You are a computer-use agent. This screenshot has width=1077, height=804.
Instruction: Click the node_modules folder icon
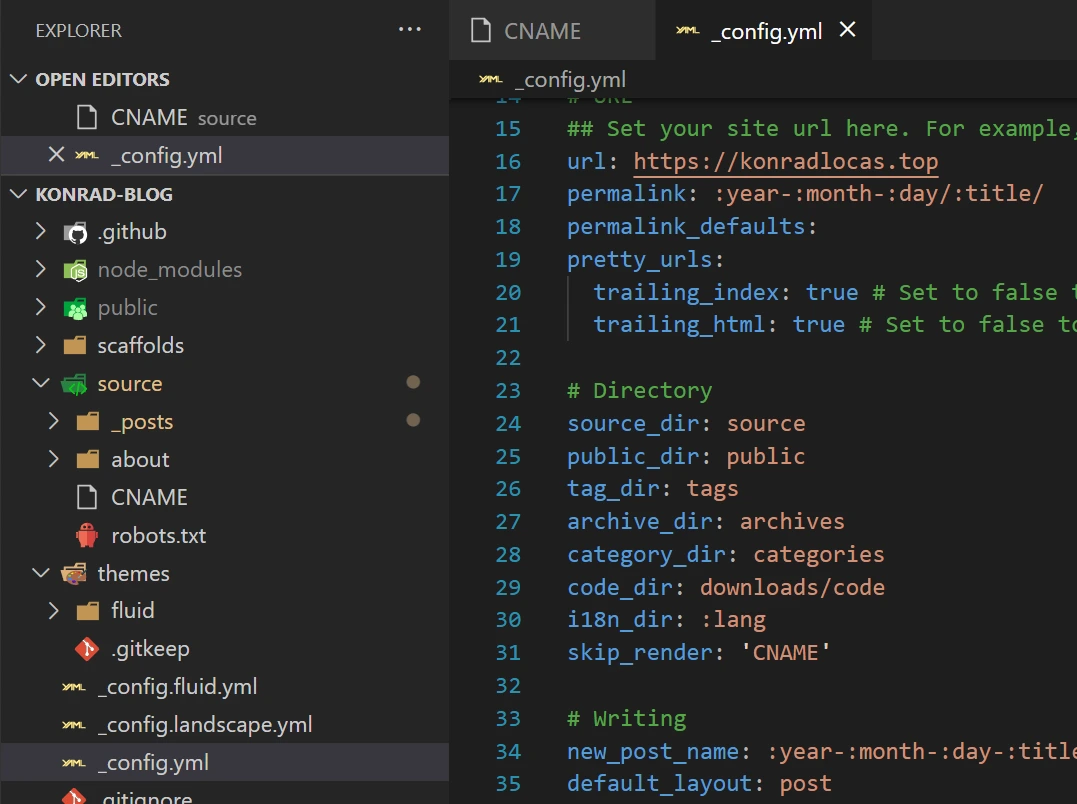coord(75,270)
